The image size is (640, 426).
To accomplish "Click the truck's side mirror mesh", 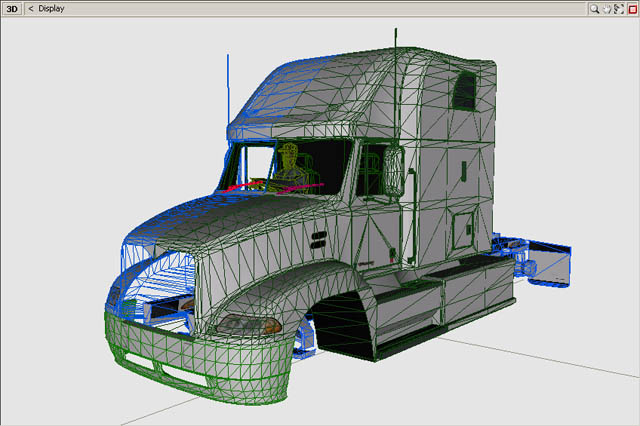I will click(x=393, y=171).
